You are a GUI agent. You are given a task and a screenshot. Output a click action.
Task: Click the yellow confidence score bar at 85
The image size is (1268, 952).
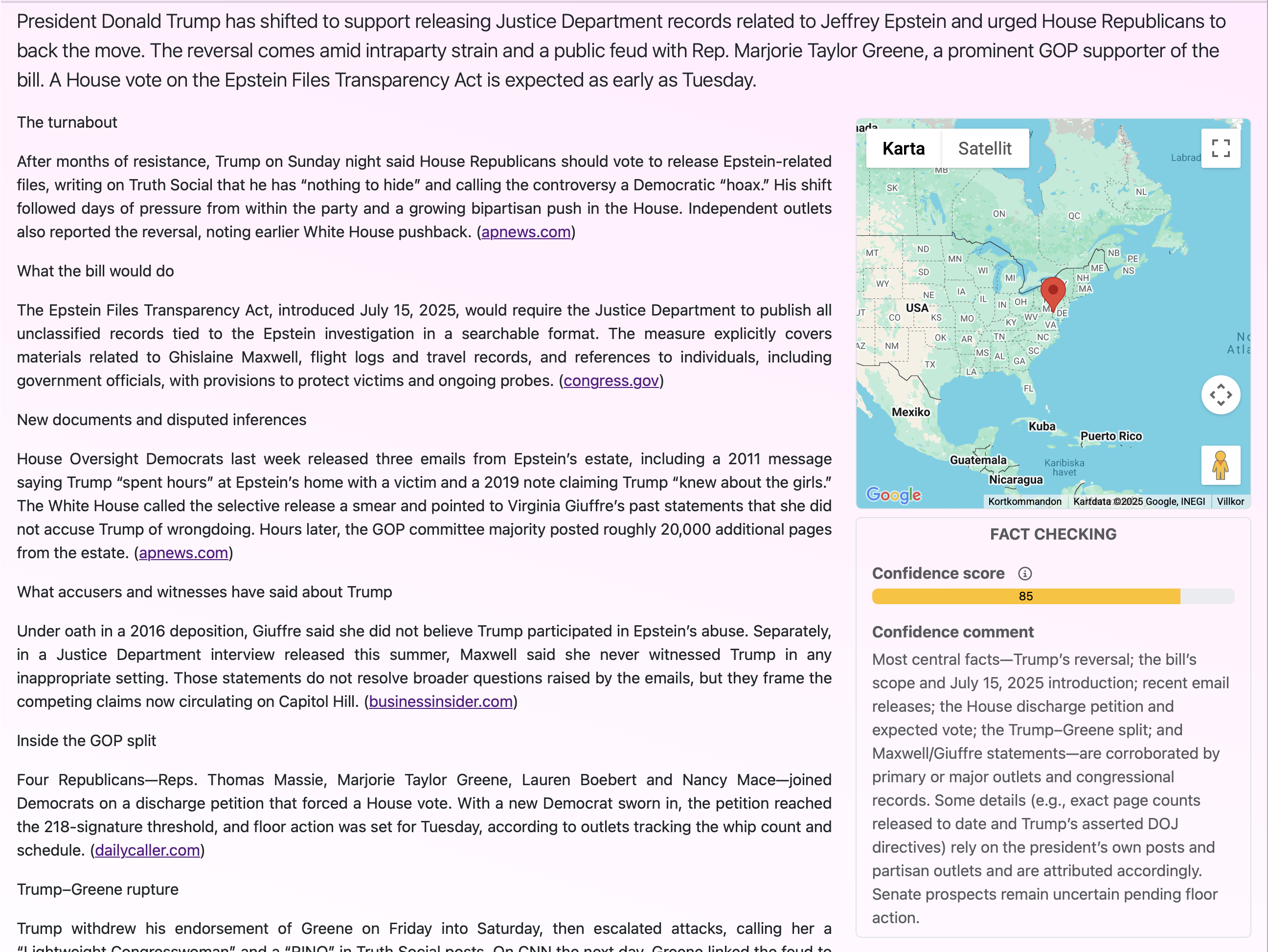(x=1026, y=596)
